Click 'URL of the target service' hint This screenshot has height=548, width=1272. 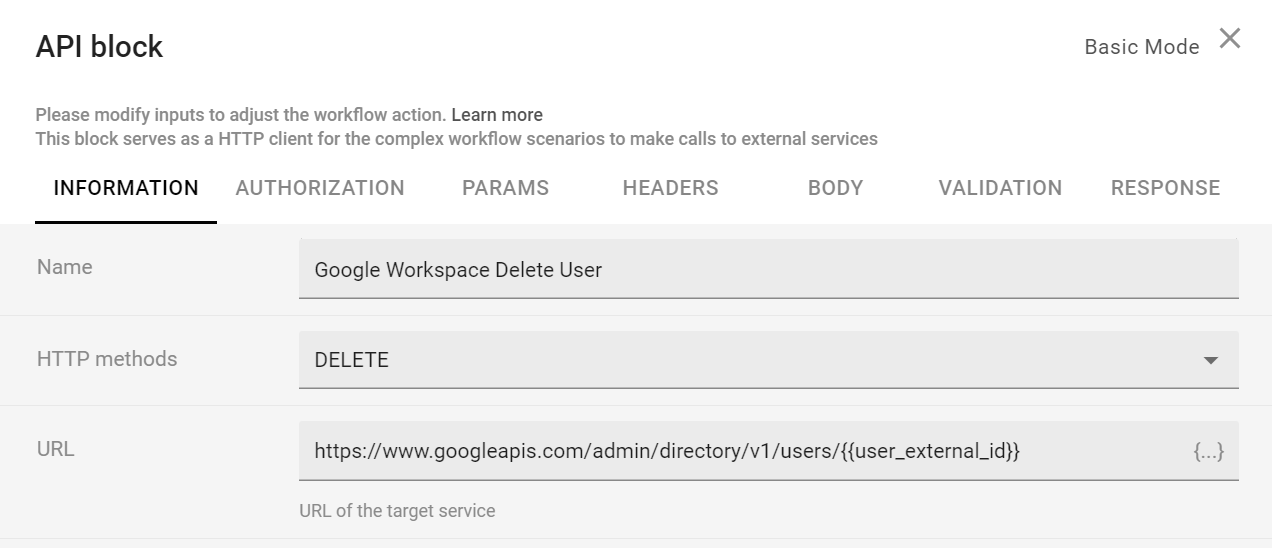tap(397, 511)
